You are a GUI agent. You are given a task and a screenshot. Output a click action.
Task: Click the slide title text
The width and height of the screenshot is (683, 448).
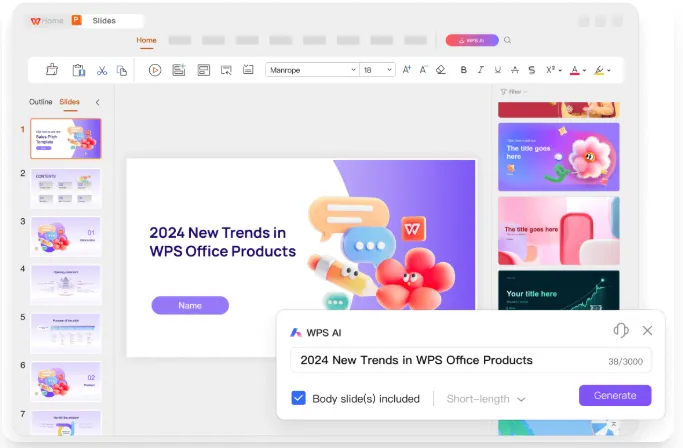(x=222, y=242)
